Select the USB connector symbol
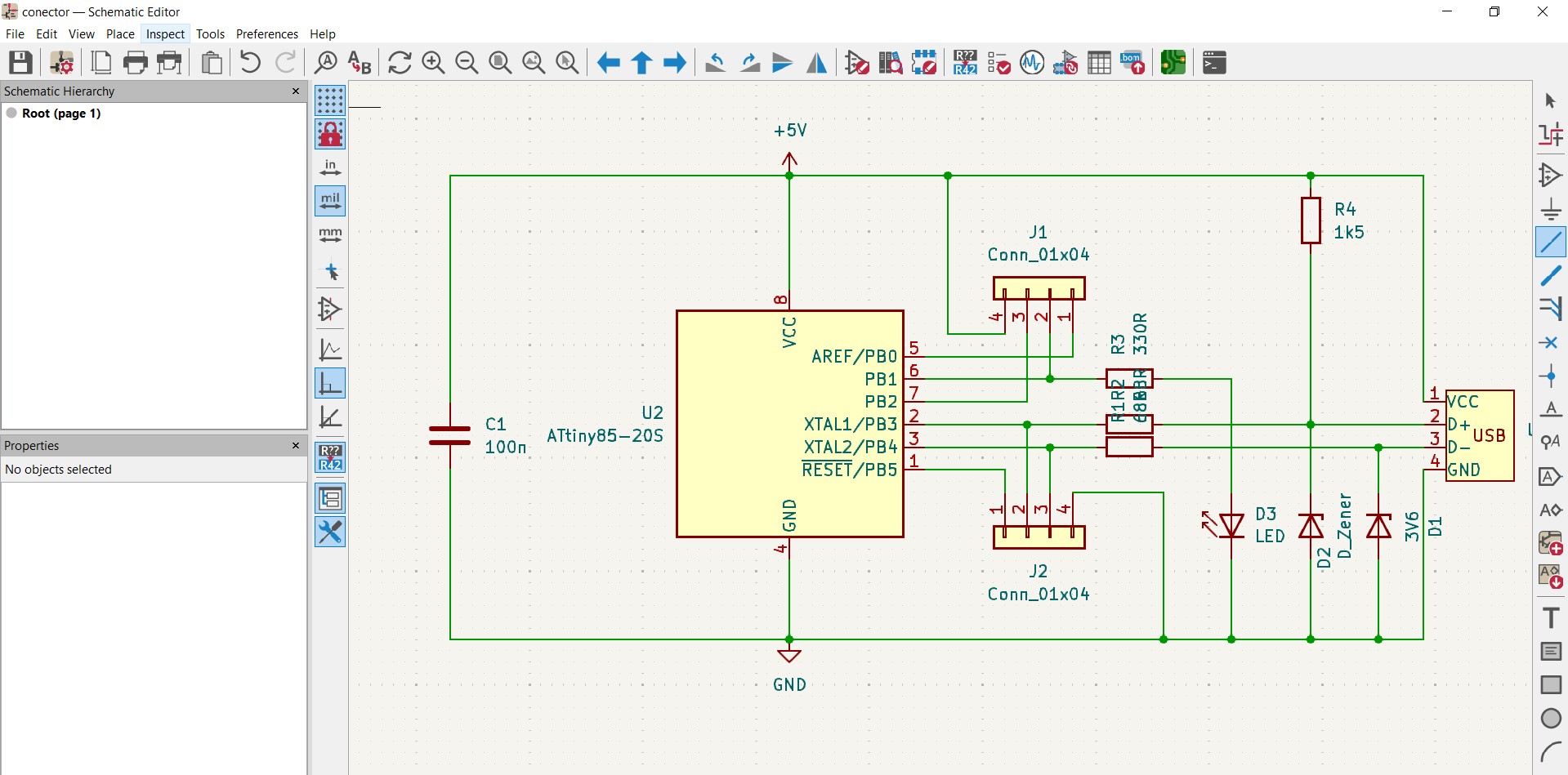Screen dimensions: 1568x775 coord(1479,435)
